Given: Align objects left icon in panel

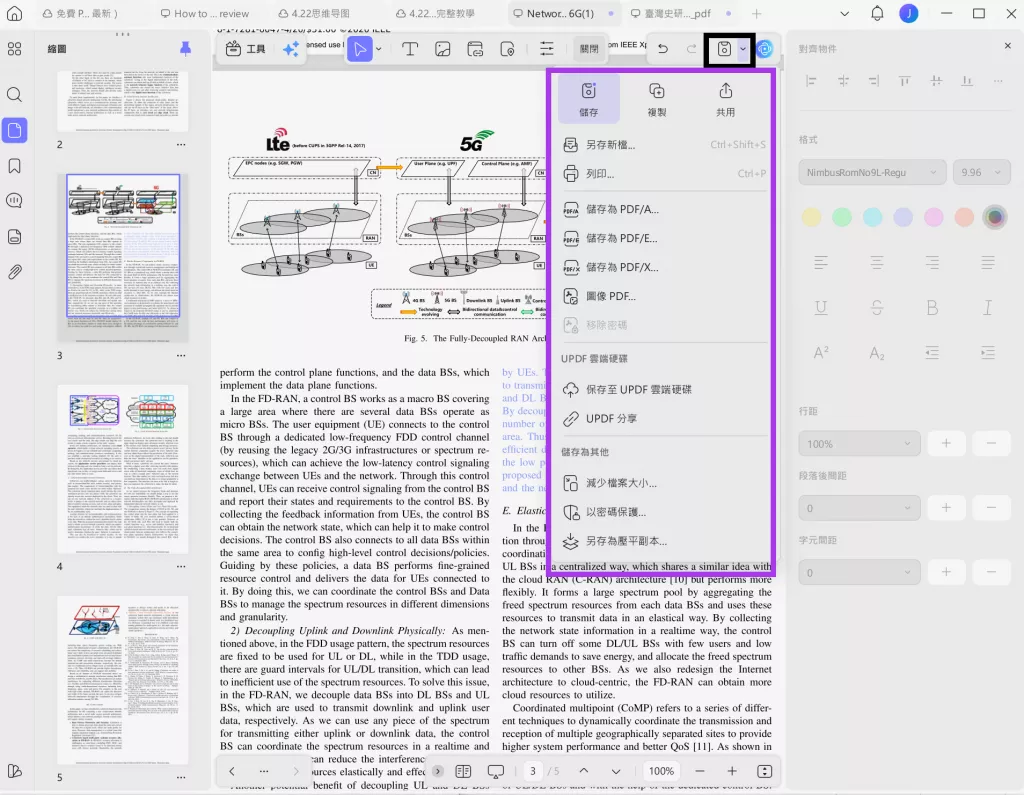Looking at the screenshot, I should tap(811, 81).
